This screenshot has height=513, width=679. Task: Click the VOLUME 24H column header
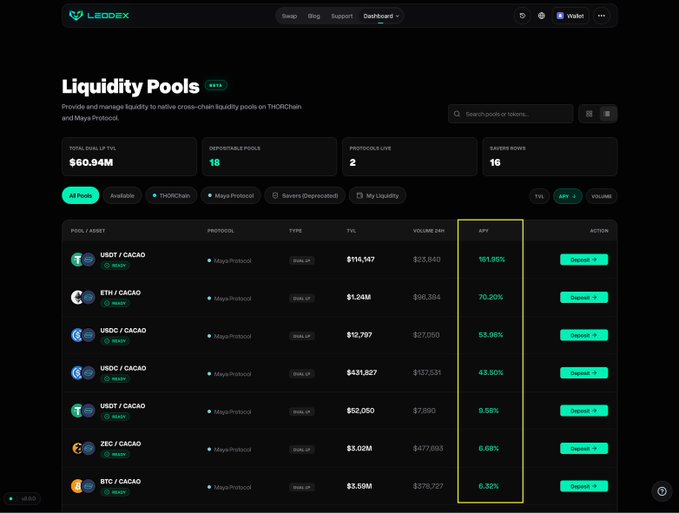point(429,231)
